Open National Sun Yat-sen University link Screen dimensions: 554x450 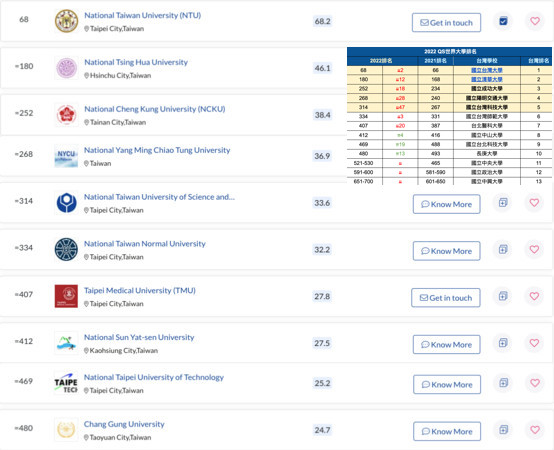[139, 337]
